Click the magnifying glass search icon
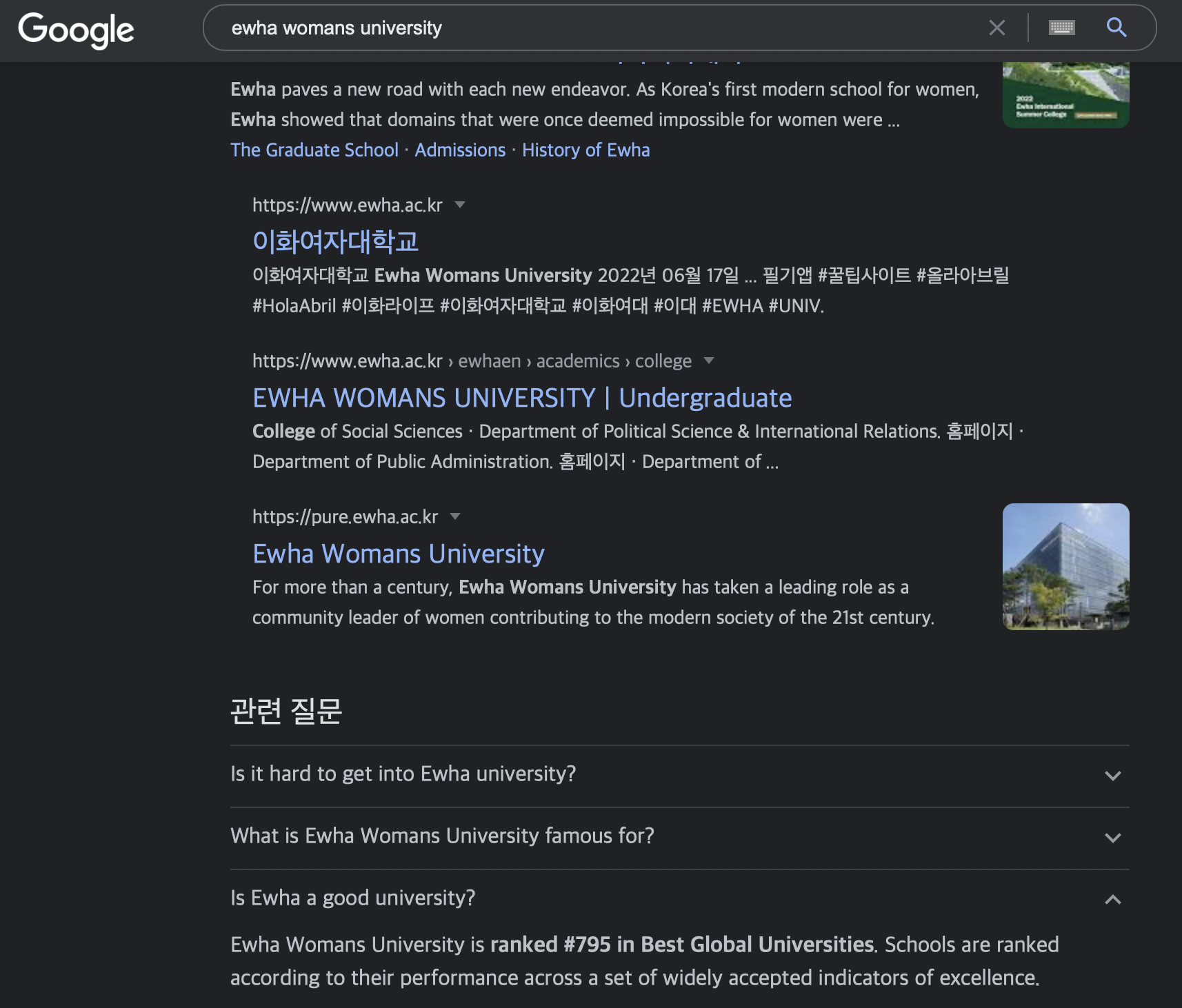1182x1008 pixels. [1116, 28]
